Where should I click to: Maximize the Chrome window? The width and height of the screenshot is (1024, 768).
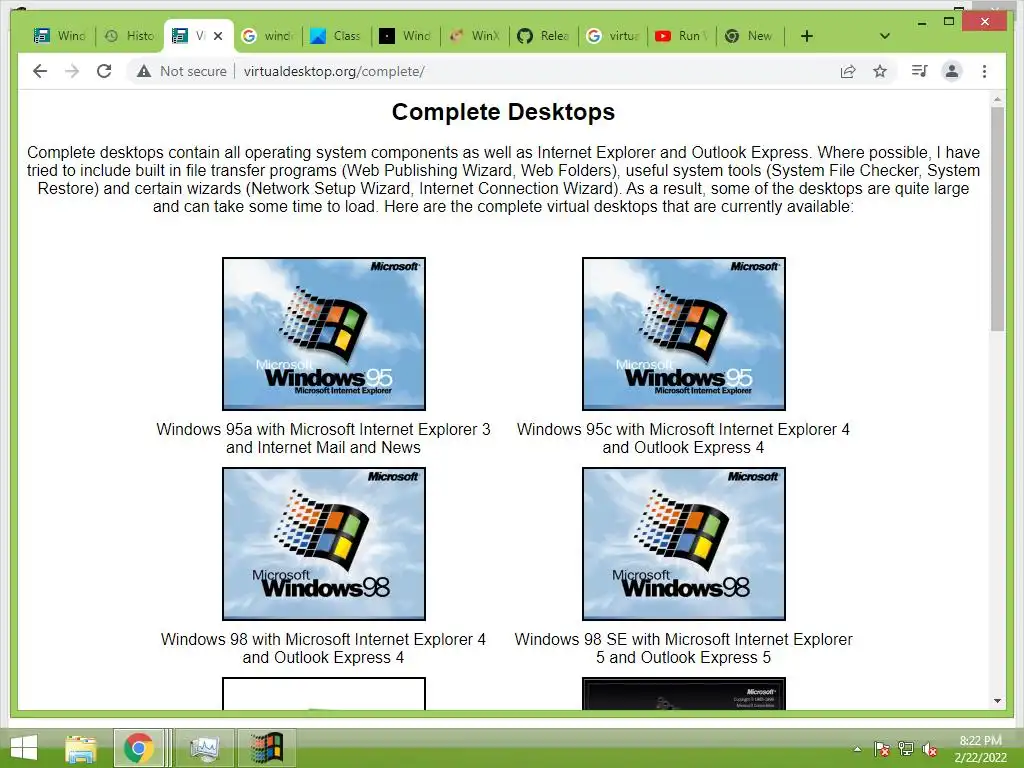(949, 22)
